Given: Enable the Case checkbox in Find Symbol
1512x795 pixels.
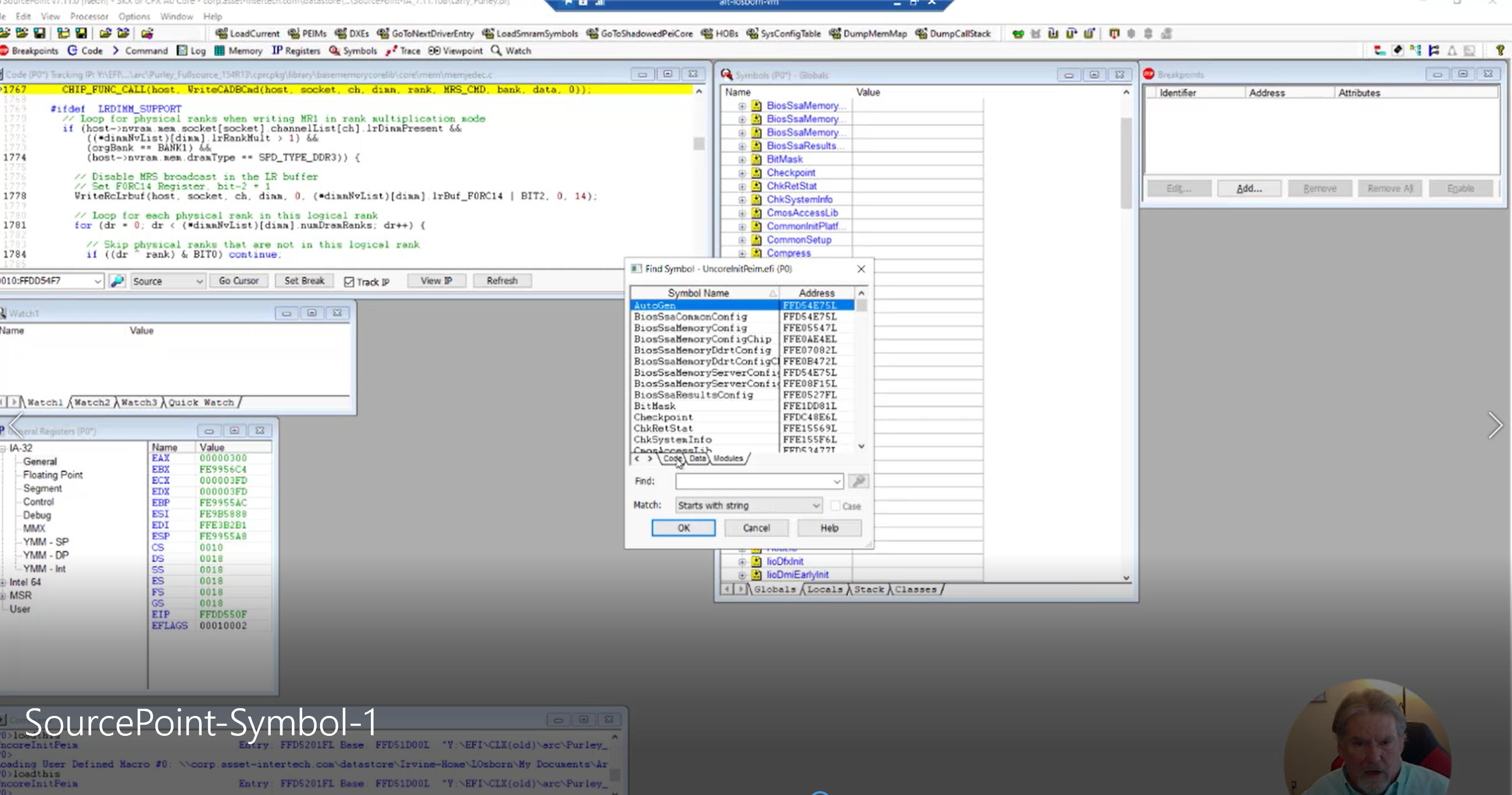Looking at the screenshot, I should tap(835, 505).
